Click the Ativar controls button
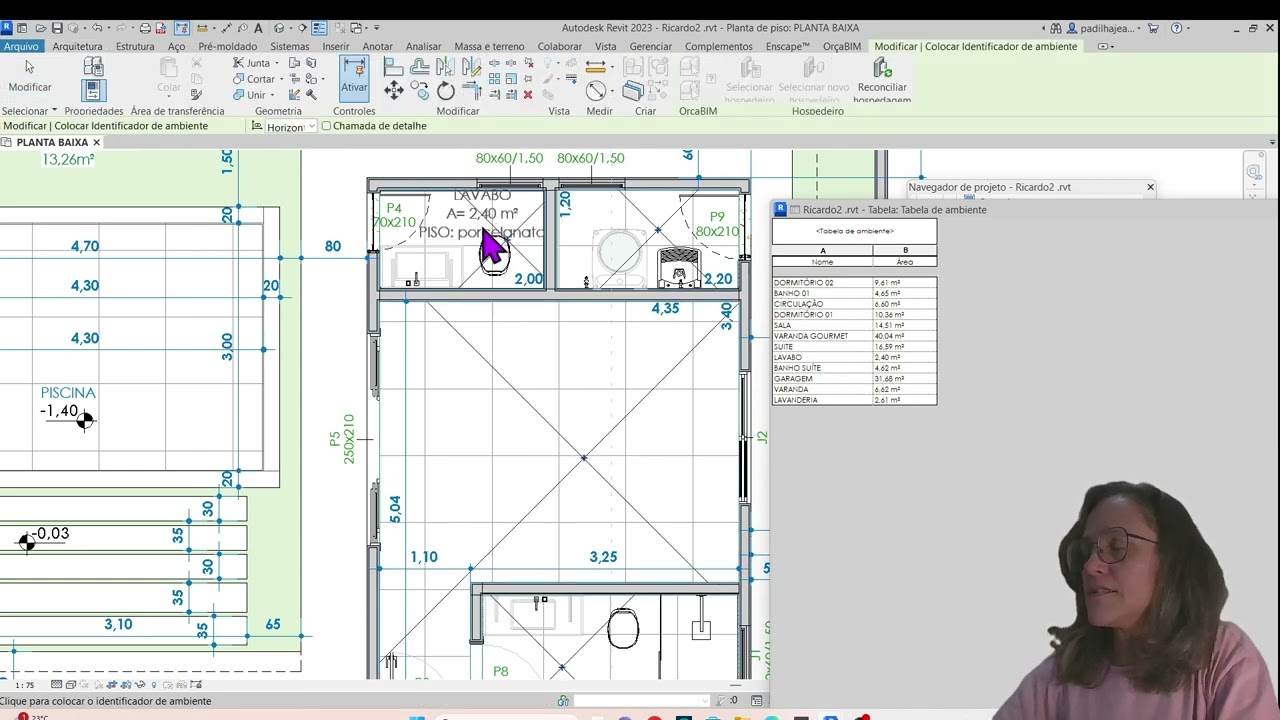The height and width of the screenshot is (720, 1280). coord(354,78)
